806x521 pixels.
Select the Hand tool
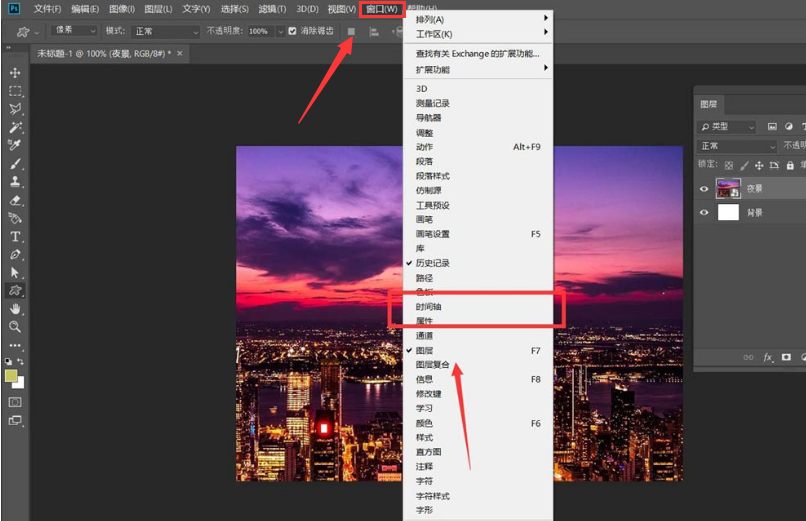point(15,309)
